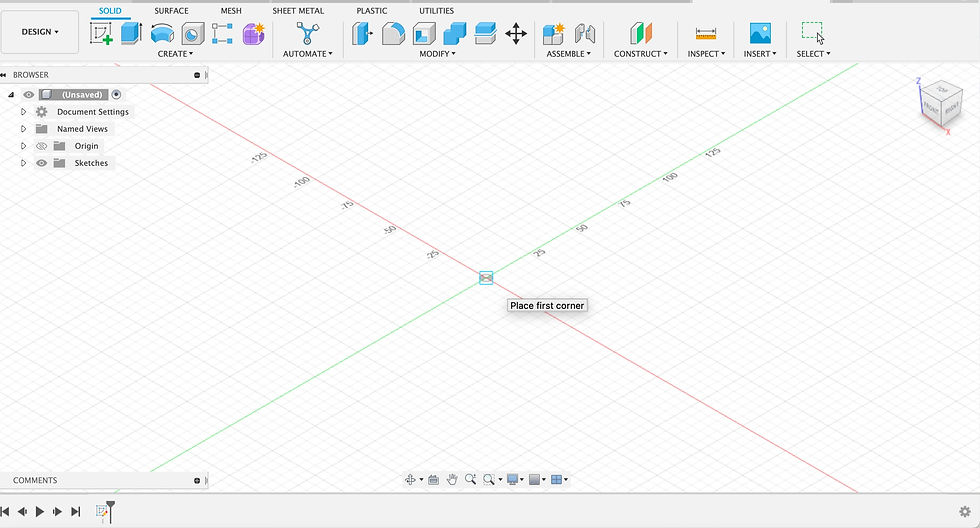
Task: Select the Press Pull tool
Action: pyautogui.click(x=362, y=33)
